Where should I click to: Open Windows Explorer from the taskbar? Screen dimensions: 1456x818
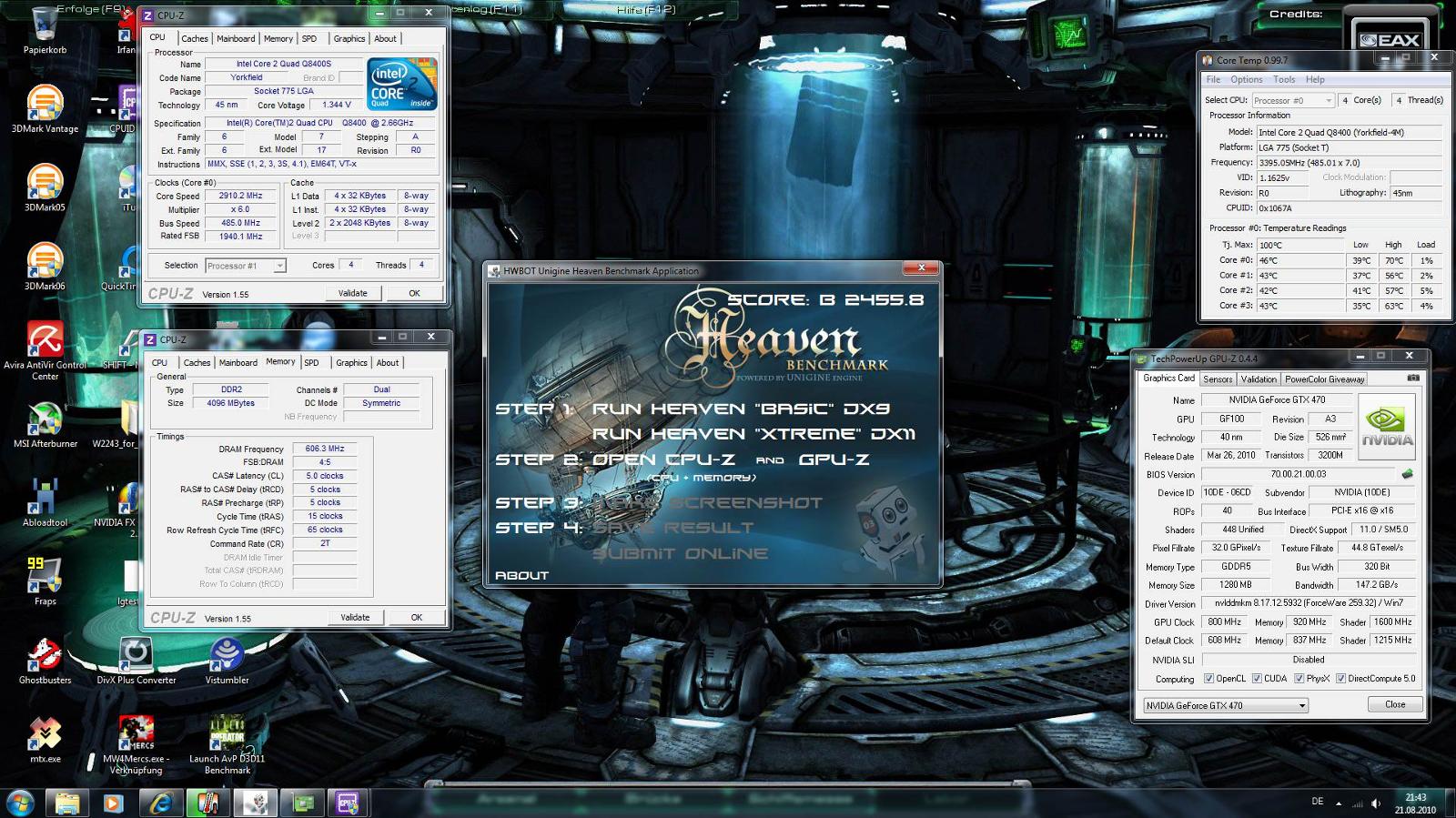click(x=66, y=803)
